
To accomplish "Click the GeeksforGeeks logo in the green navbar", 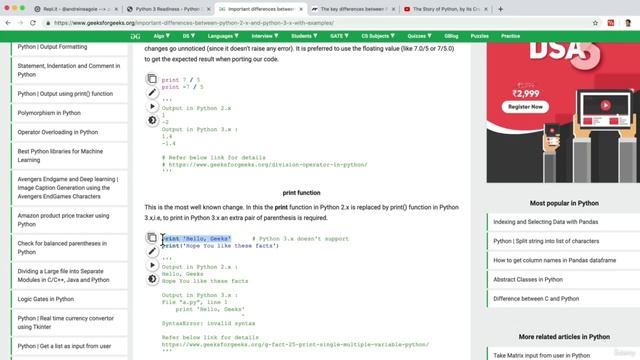I will (135, 36).
